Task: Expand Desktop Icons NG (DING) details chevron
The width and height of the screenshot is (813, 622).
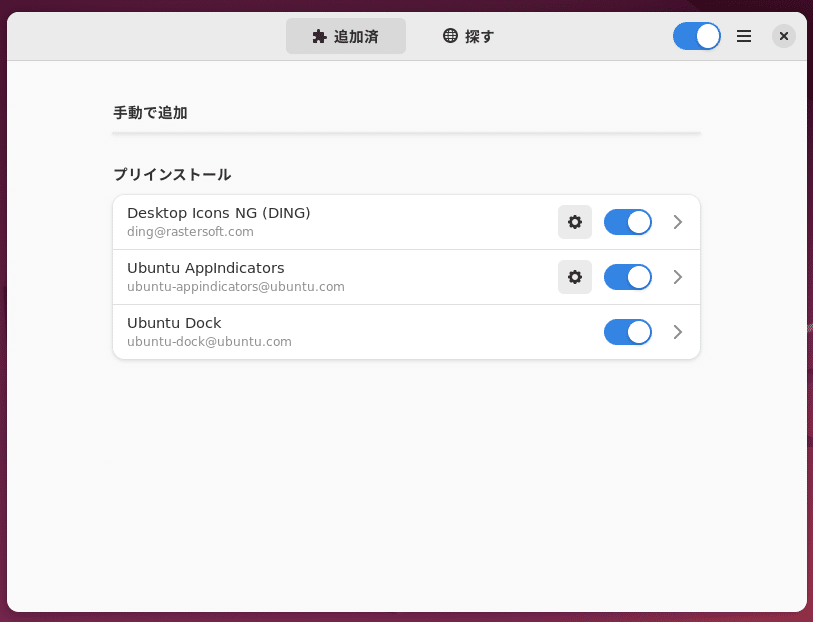Action: [677, 222]
